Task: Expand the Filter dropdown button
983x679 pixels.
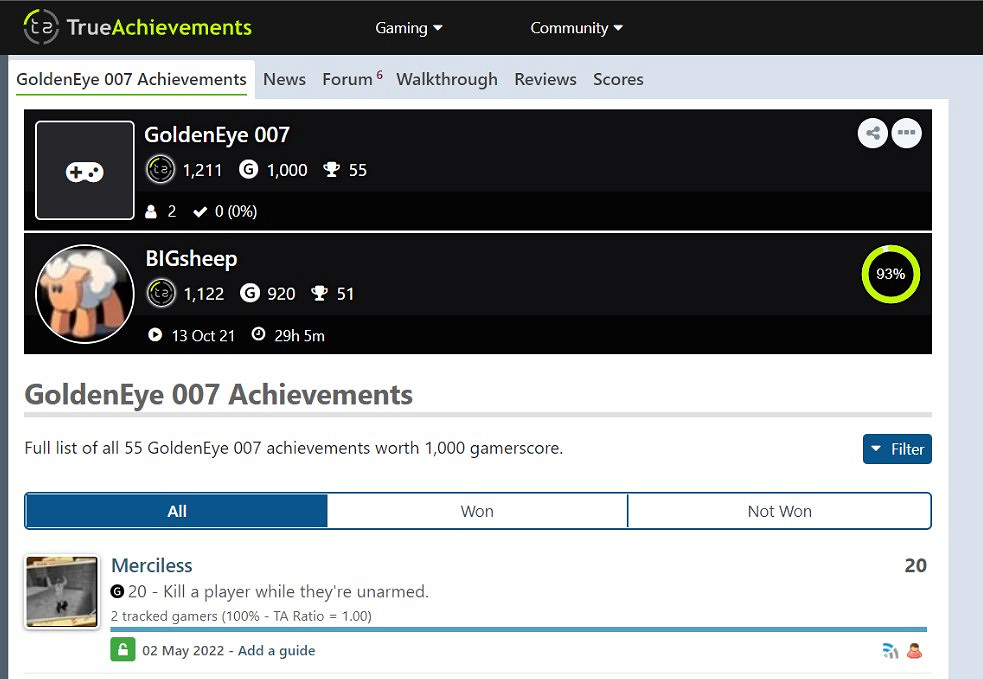Action: (897, 449)
